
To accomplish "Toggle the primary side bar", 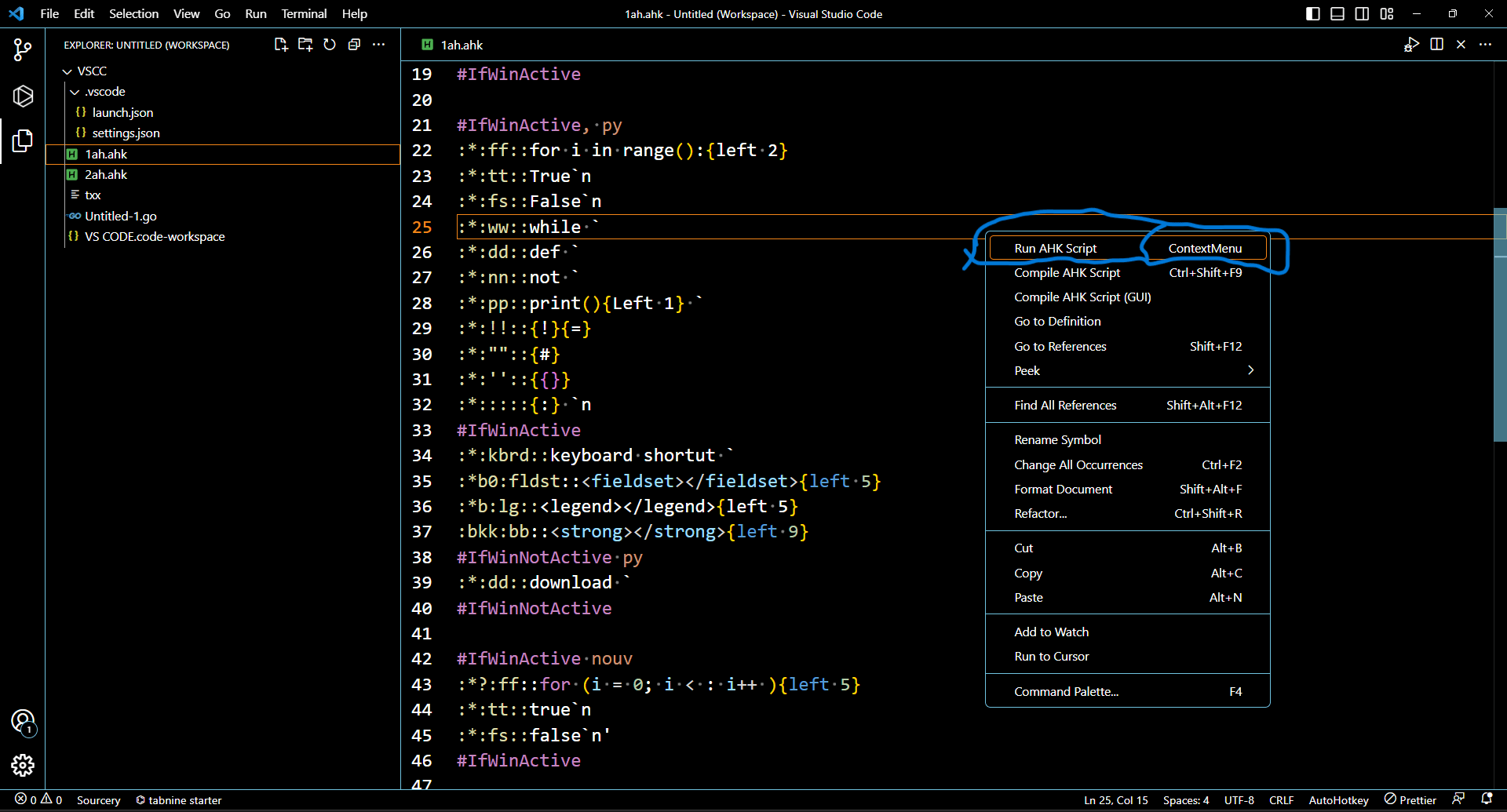I will click(x=1312, y=13).
